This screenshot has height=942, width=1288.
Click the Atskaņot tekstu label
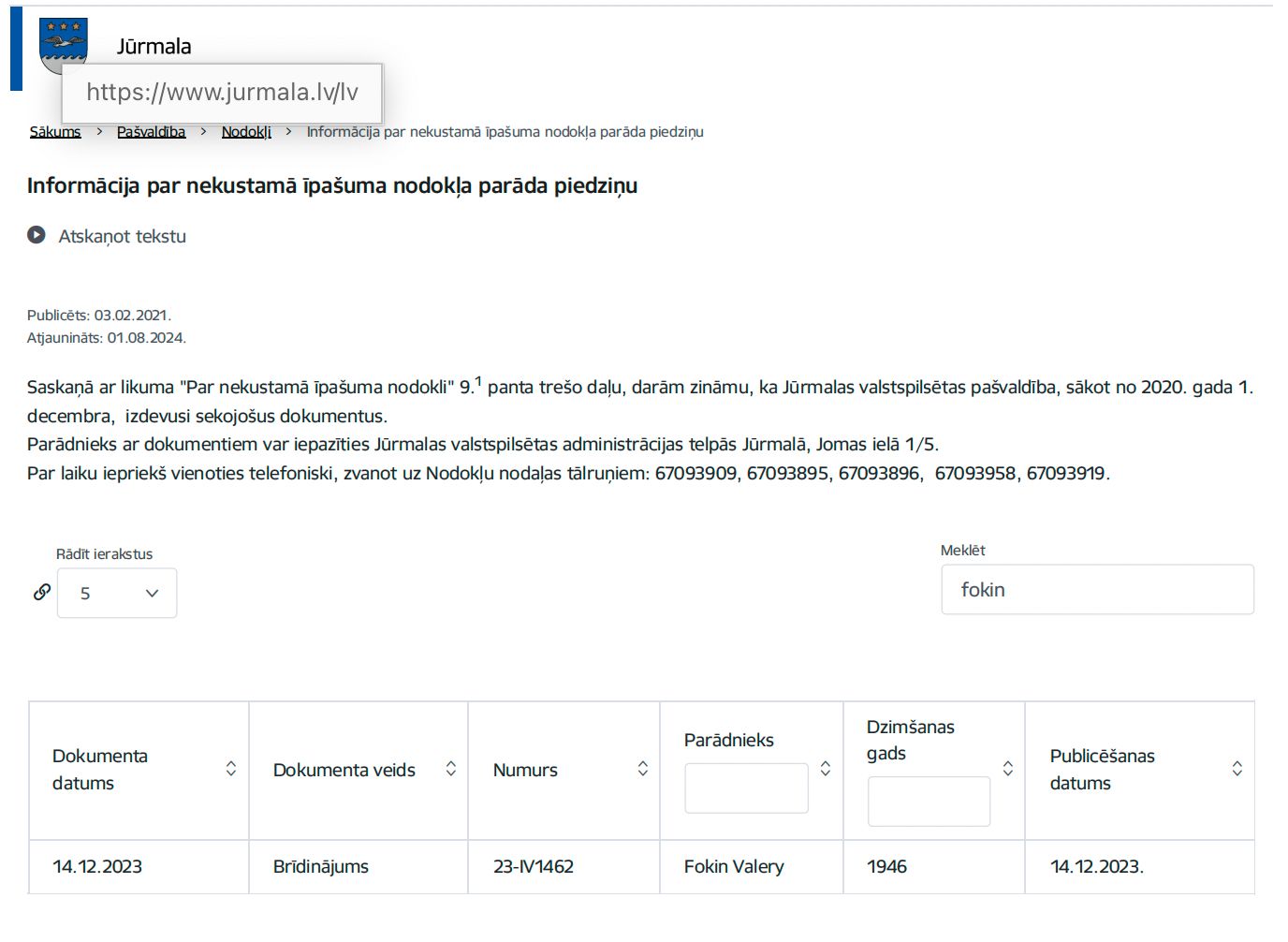point(122,236)
